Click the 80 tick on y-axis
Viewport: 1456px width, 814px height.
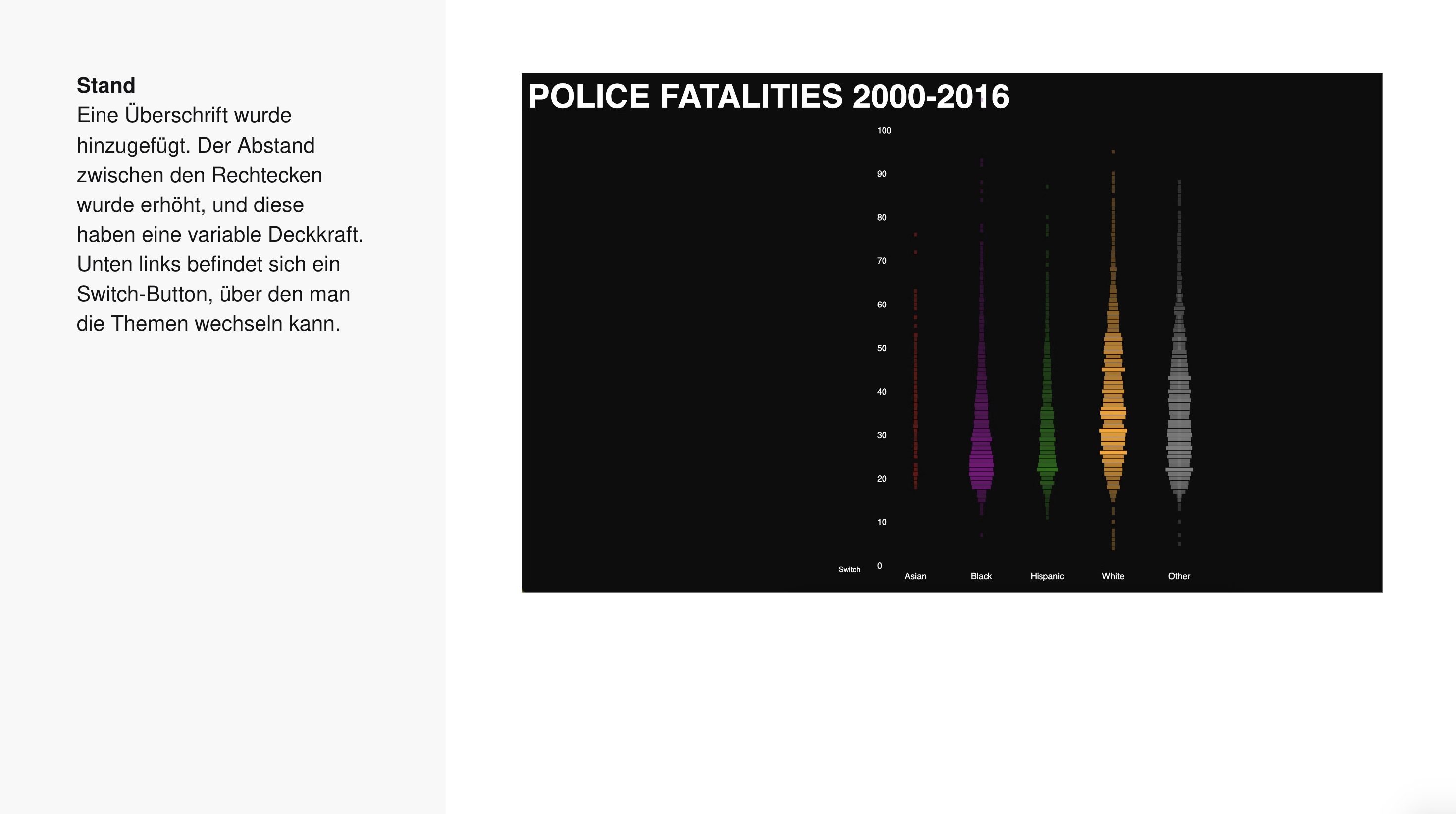(882, 218)
